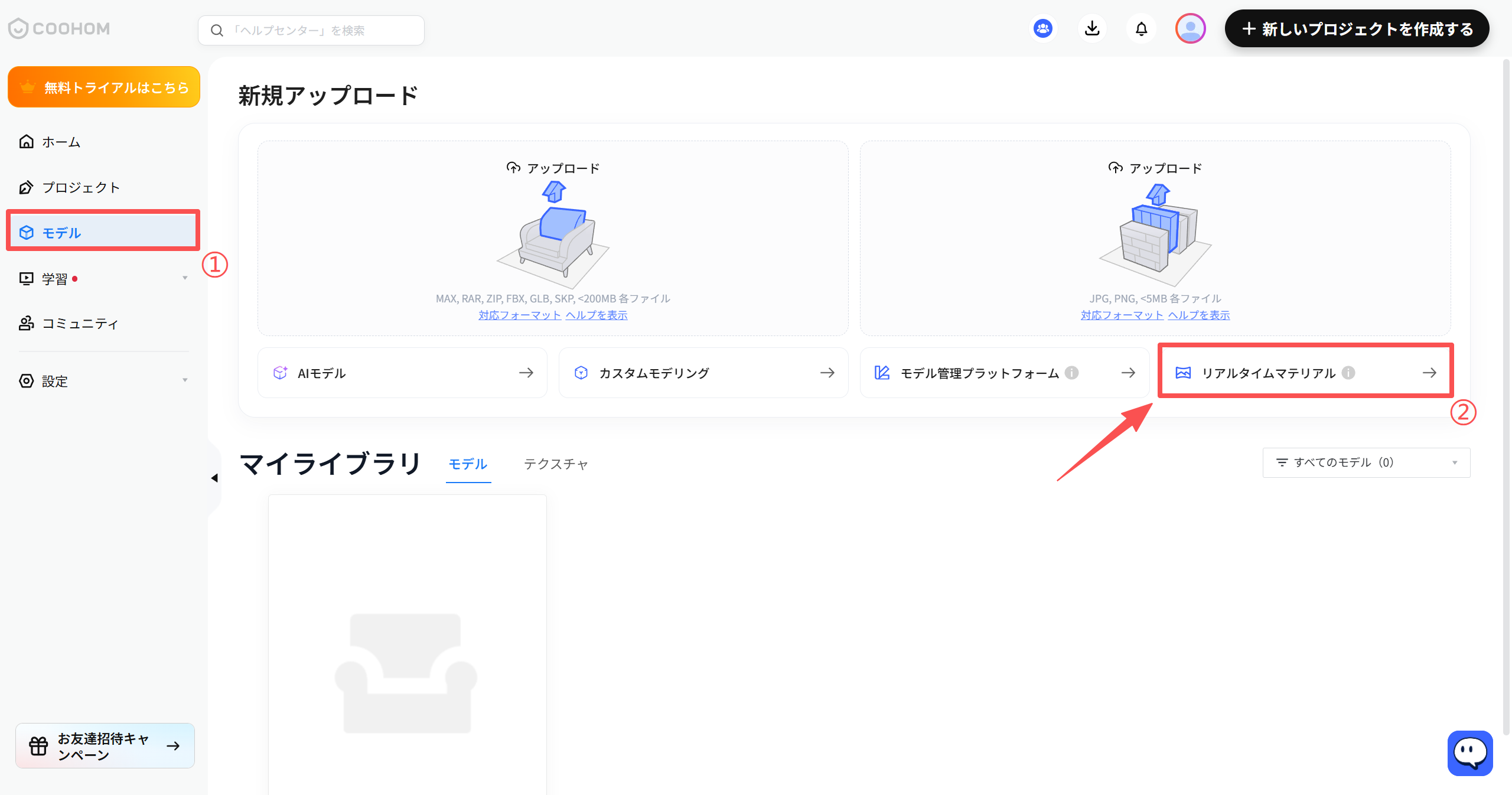
Task: Click the モデル cube icon in sidebar
Action: [x=26, y=233]
